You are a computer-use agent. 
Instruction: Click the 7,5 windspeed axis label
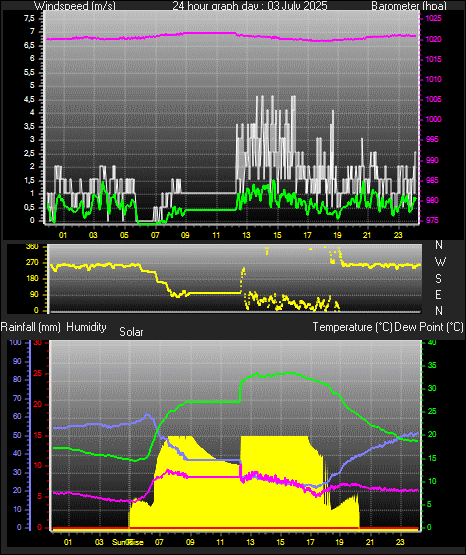coord(30,18)
